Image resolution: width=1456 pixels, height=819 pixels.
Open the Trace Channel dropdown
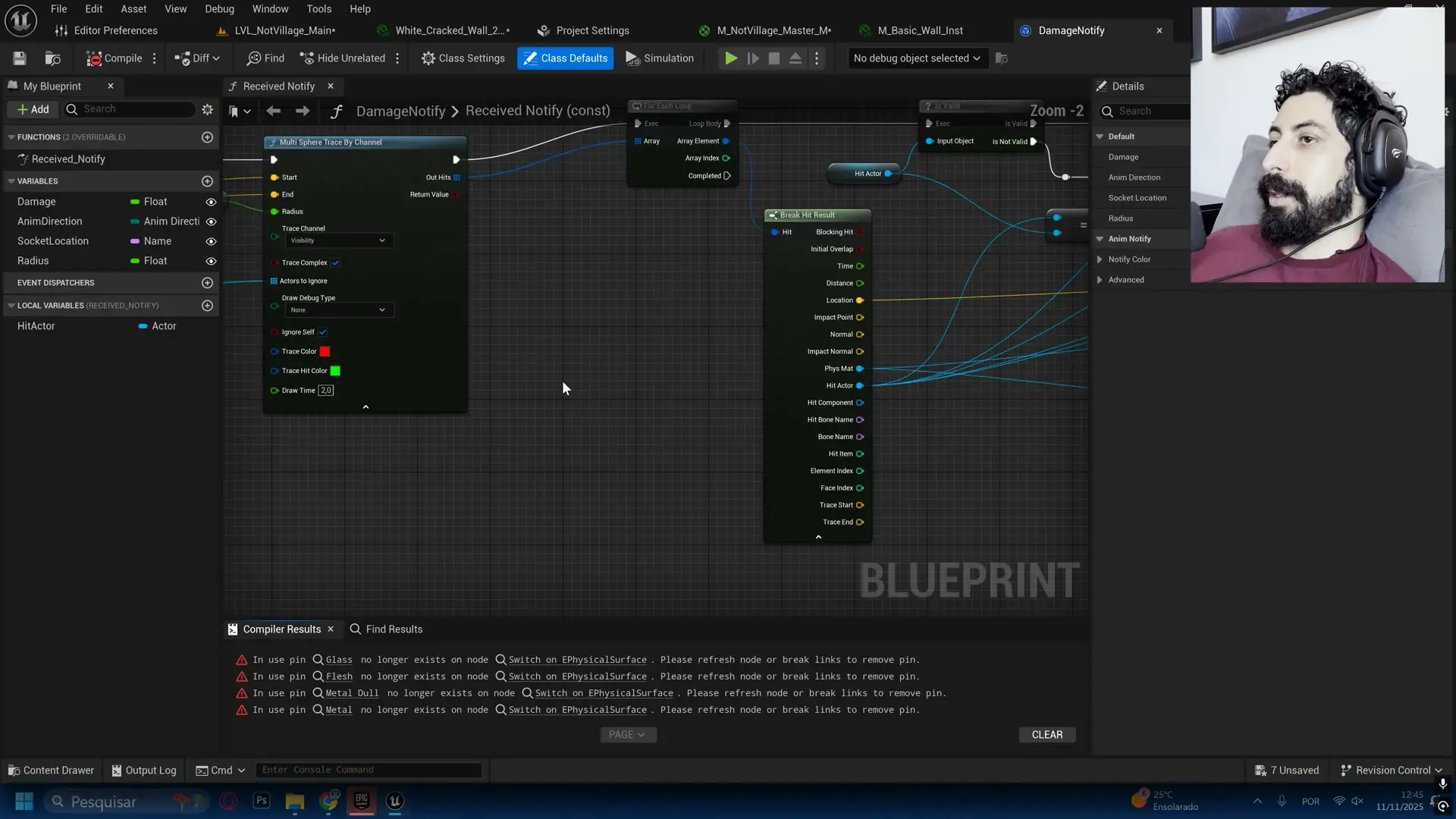(338, 240)
